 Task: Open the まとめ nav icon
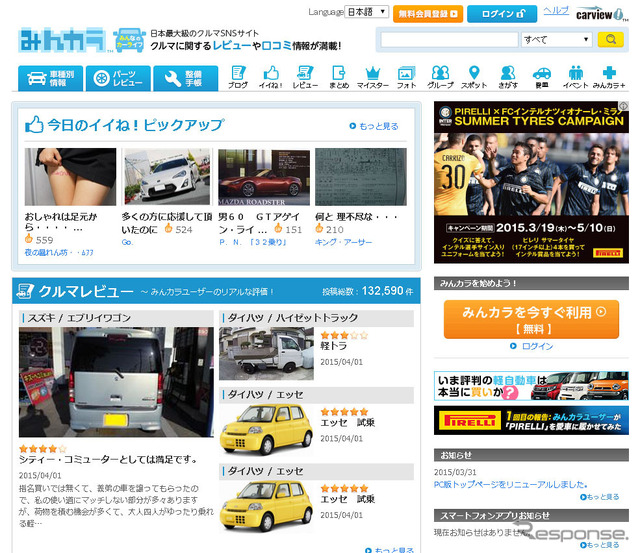[x=339, y=77]
